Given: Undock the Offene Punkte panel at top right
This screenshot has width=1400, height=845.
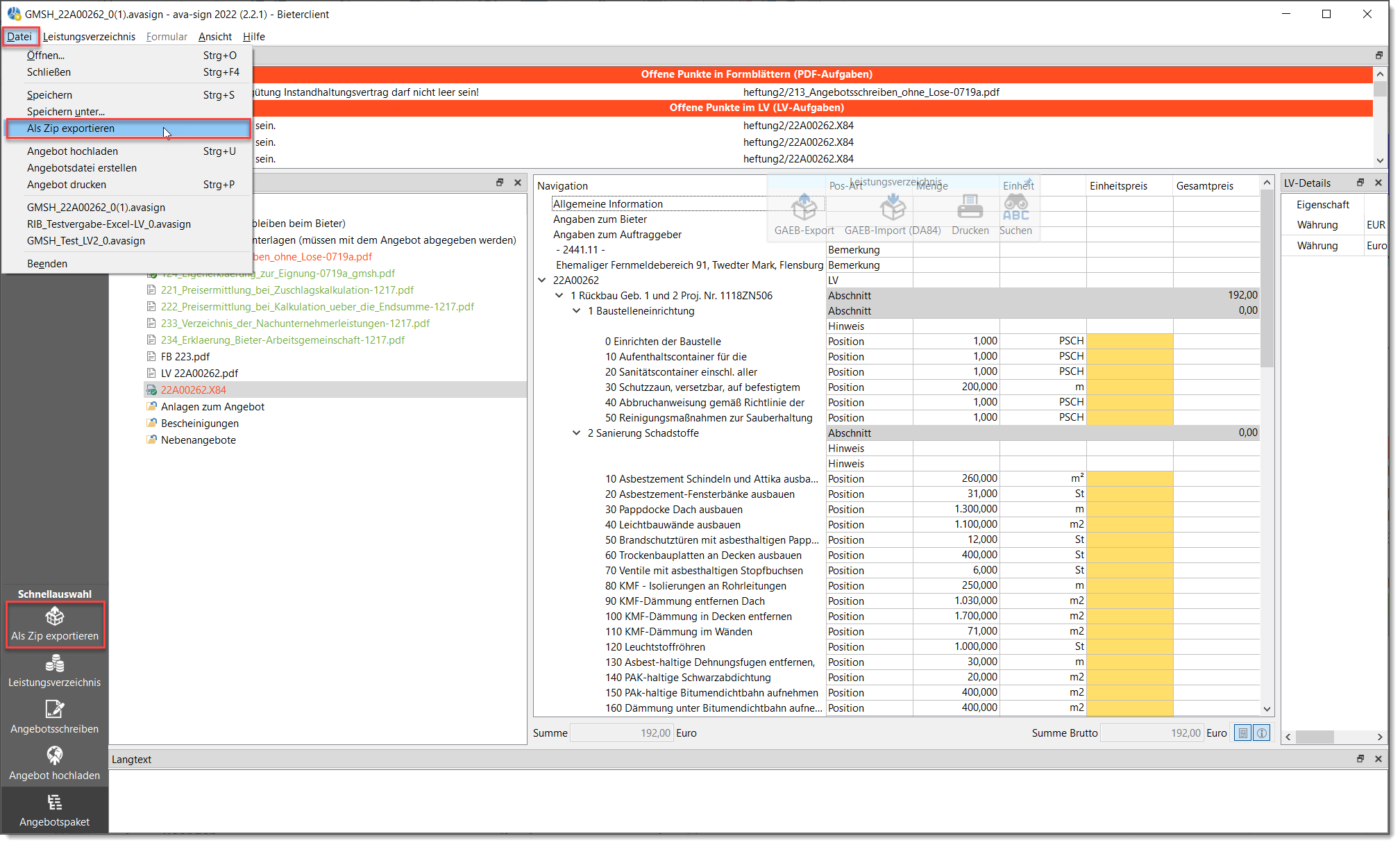Looking at the screenshot, I should [x=1379, y=56].
